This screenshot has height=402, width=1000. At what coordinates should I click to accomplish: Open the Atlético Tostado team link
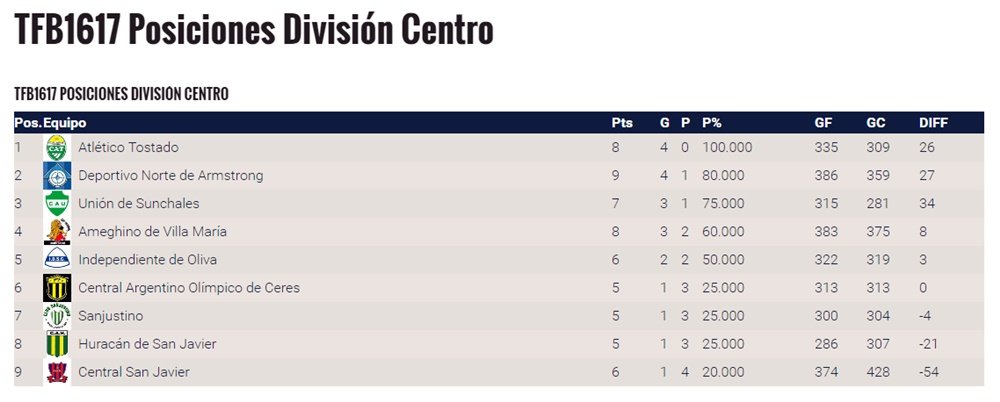tap(128, 148)
